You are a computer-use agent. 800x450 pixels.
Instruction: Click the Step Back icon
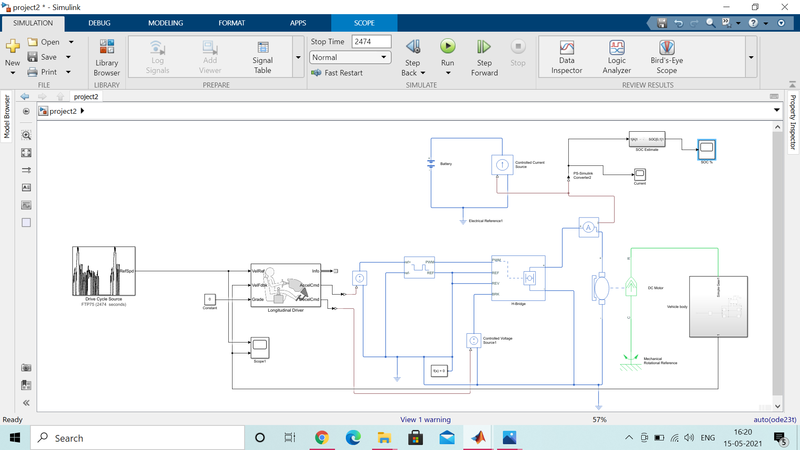413,47
